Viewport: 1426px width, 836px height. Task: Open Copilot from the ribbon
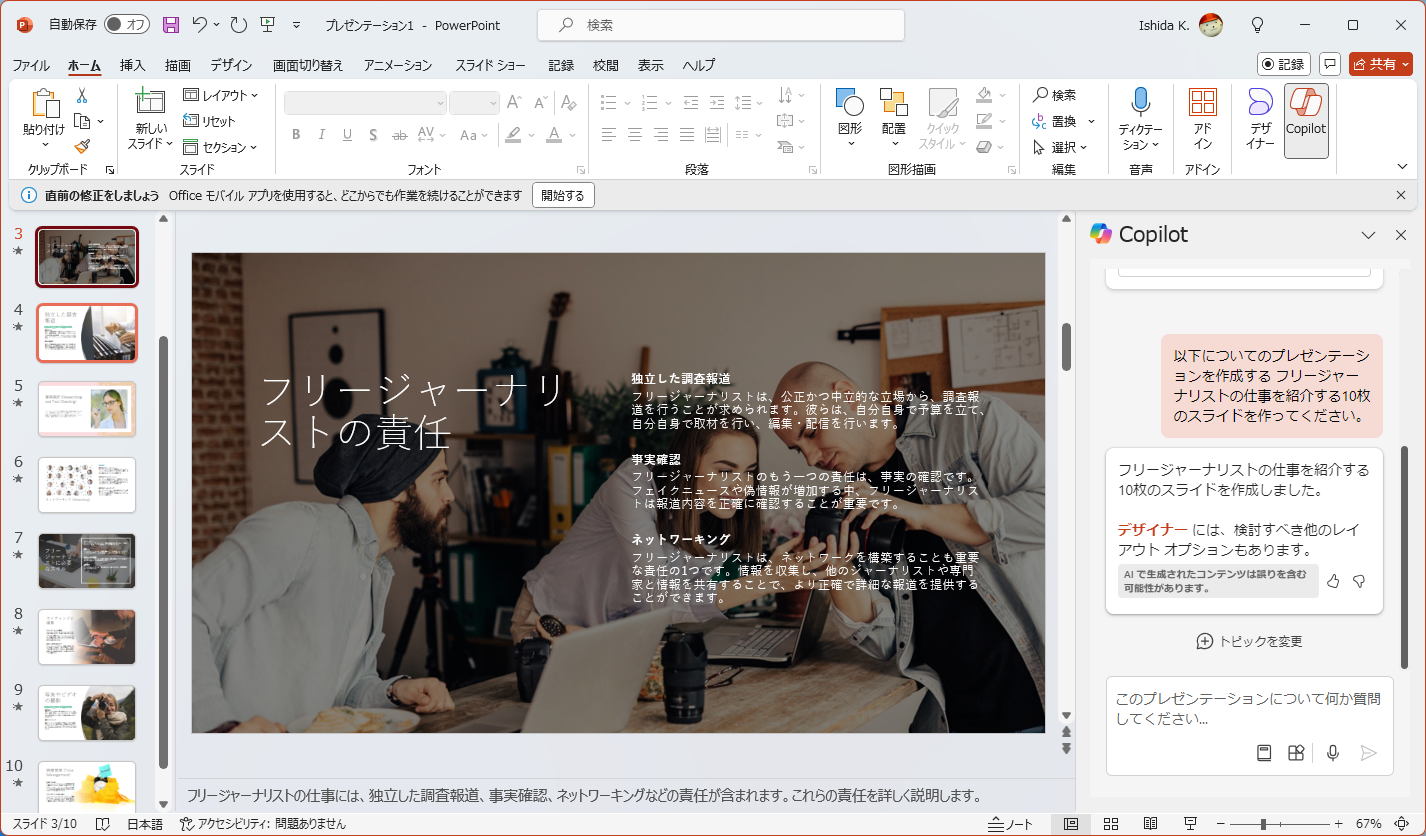pos(1306,120)
